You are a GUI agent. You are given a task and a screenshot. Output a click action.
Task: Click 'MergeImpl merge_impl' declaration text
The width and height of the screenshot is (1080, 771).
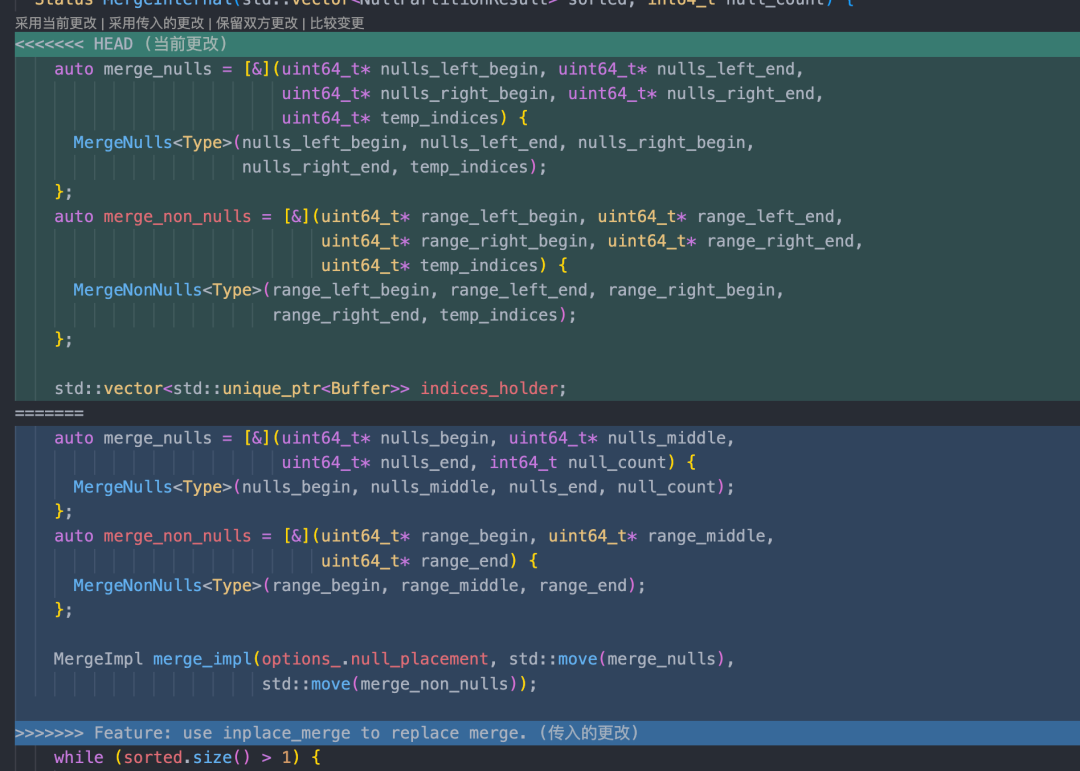pos(153,659)
